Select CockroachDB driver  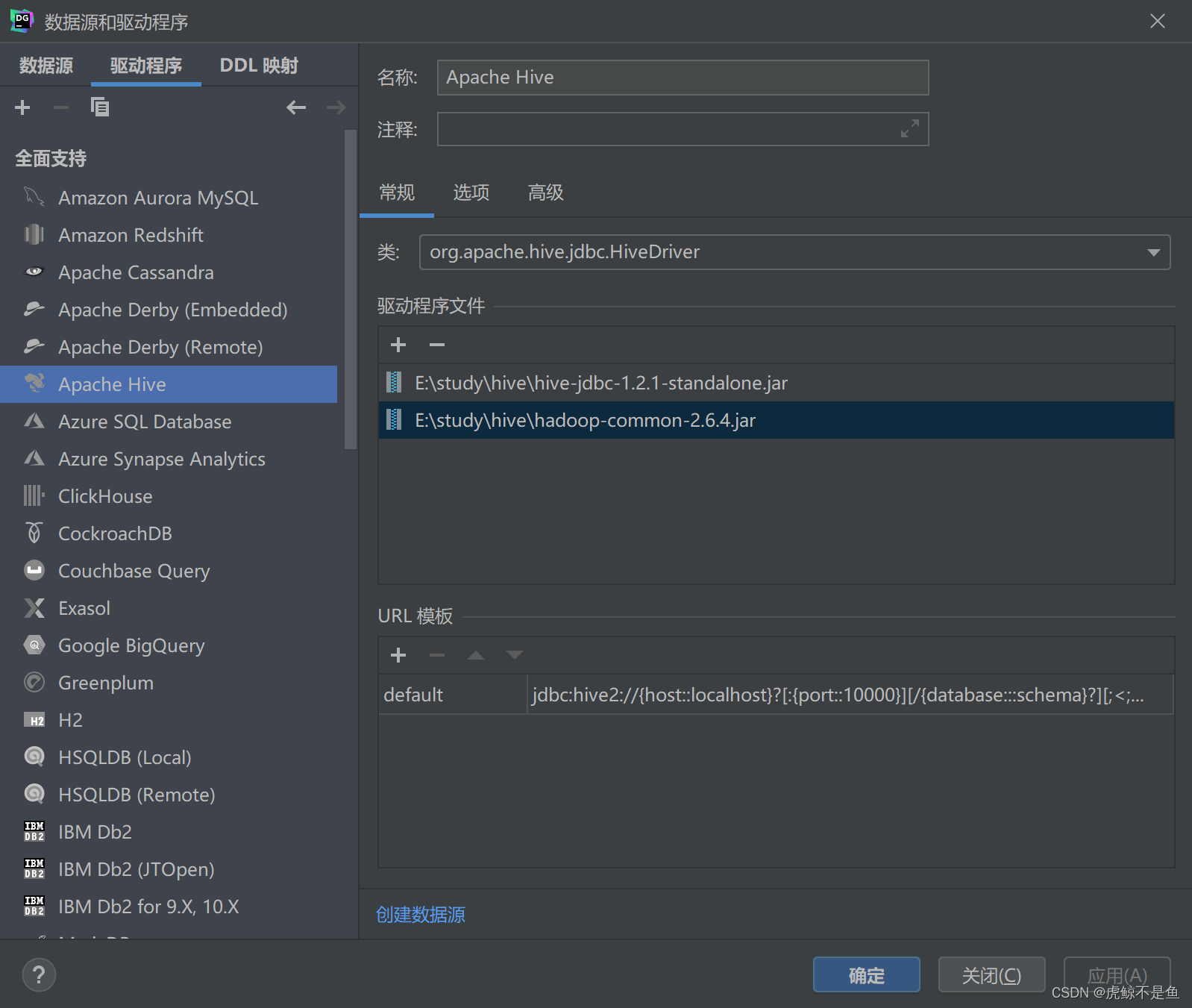[169, 533]
